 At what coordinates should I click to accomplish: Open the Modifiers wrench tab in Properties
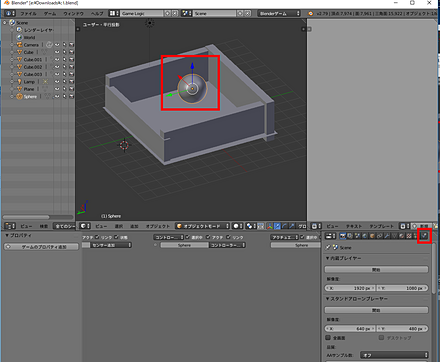tap(387, 236)
